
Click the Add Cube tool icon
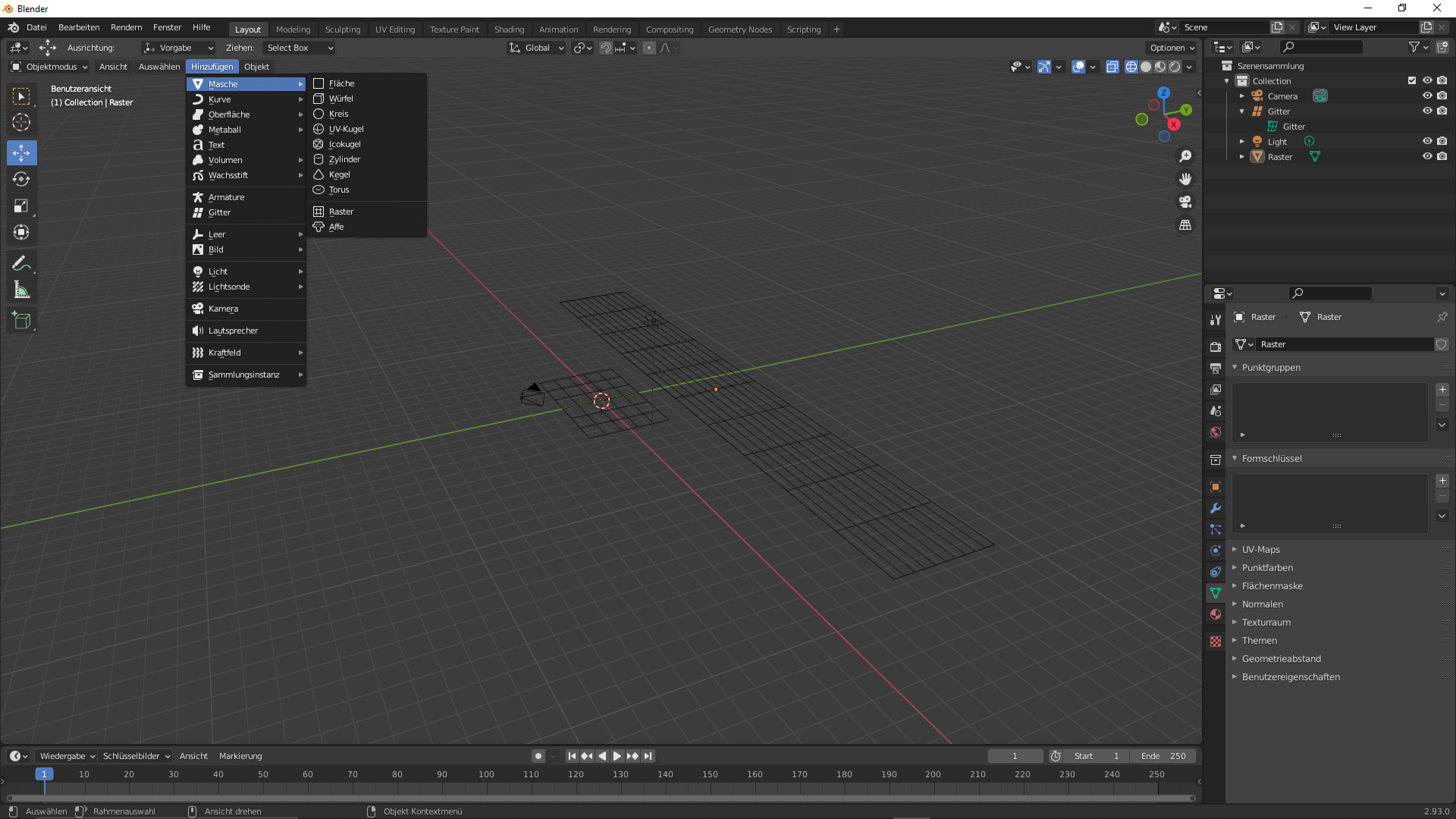pyautogui.click(x=21, y=321)
